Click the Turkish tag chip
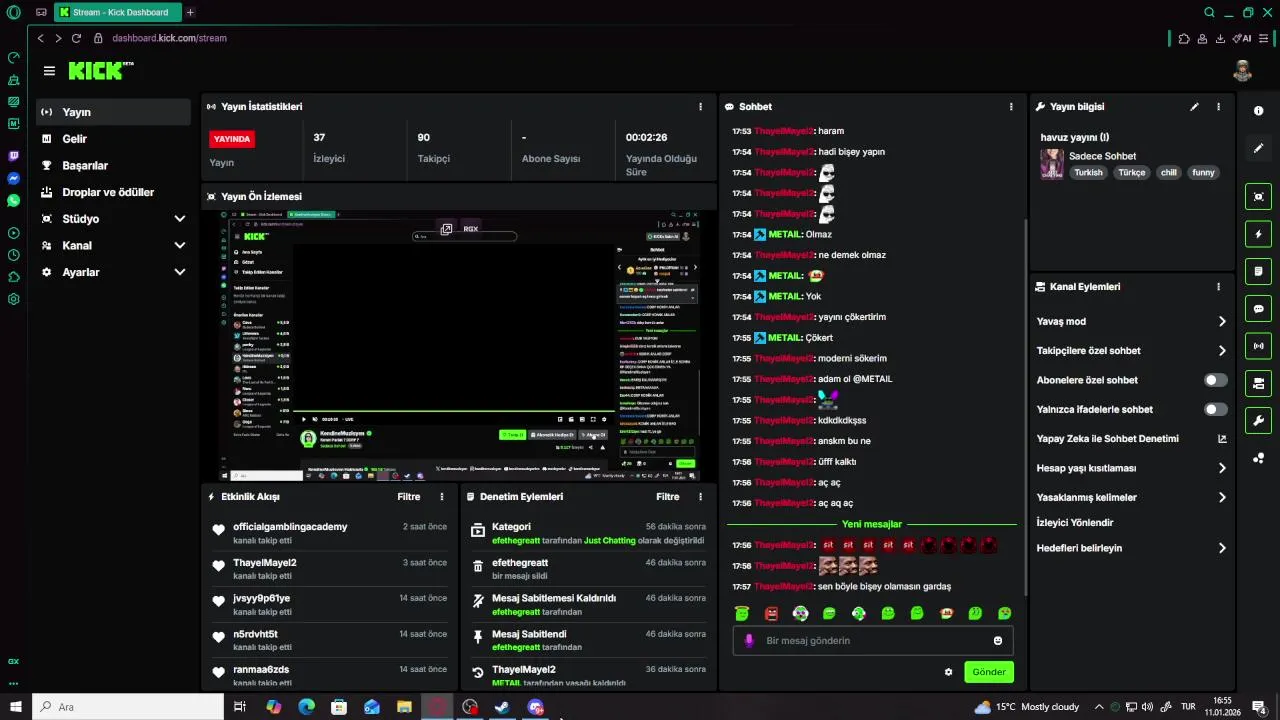The image size is (1280, 720). [1088, 173]
